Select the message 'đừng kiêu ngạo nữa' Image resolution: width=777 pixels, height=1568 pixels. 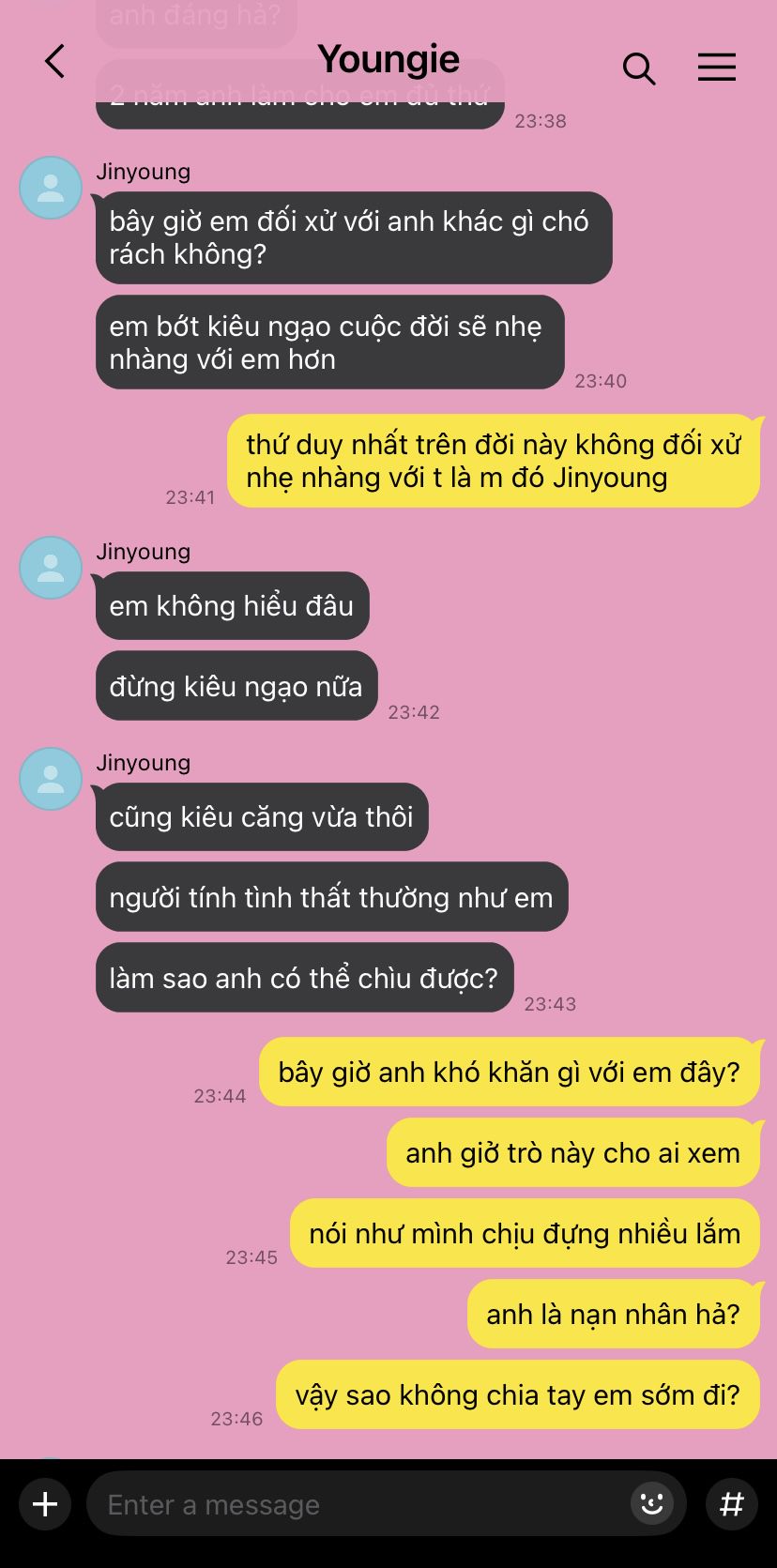click(236, 686)
